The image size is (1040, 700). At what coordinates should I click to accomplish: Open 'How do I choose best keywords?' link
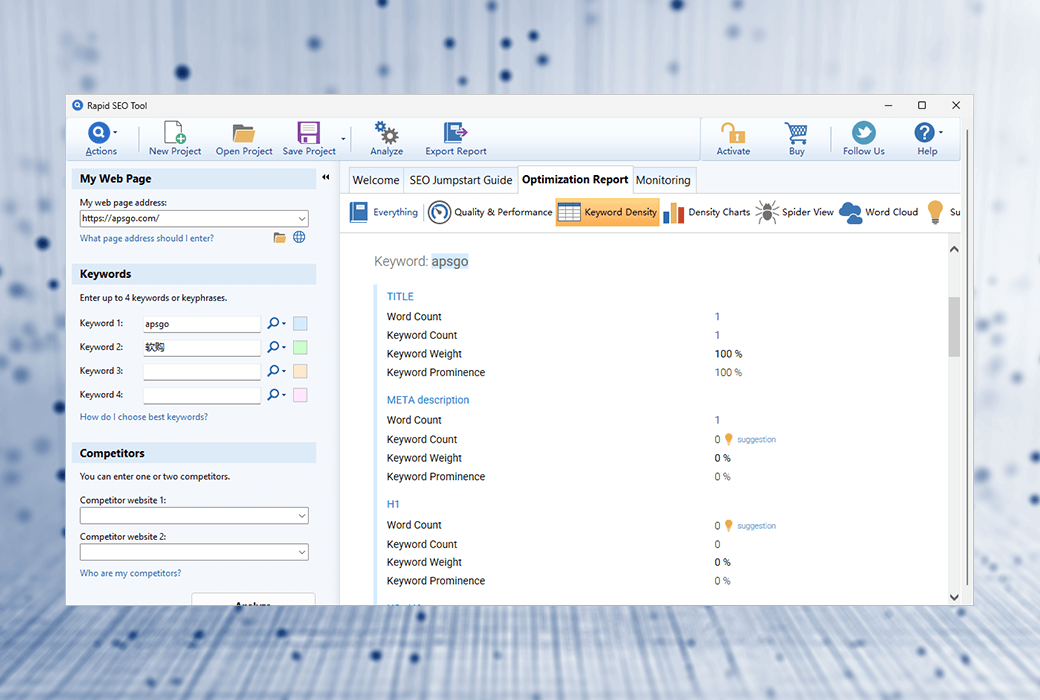pos(144,417)
